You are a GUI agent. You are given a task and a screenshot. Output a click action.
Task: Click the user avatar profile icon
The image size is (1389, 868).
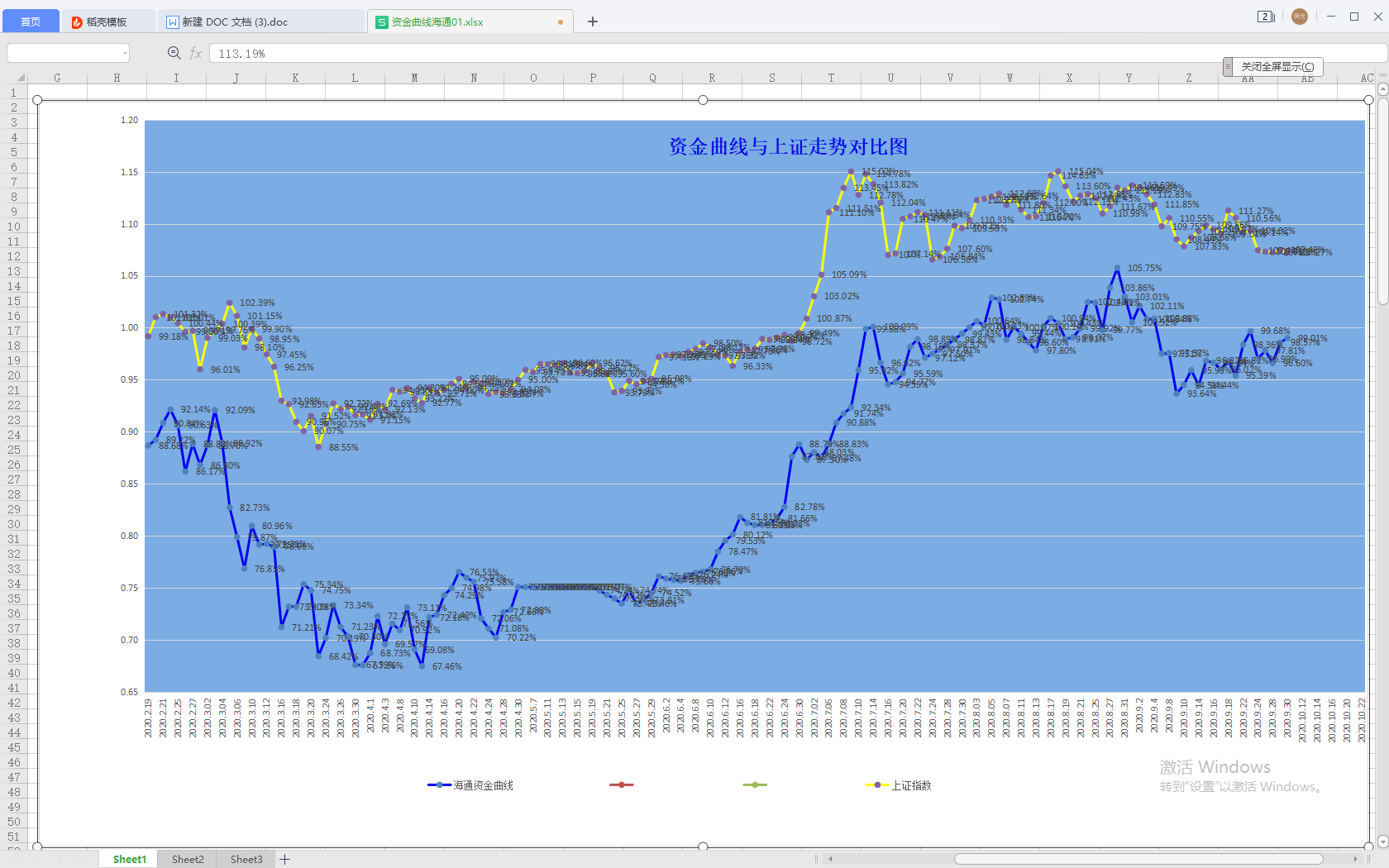click(x=1299, y=17)
